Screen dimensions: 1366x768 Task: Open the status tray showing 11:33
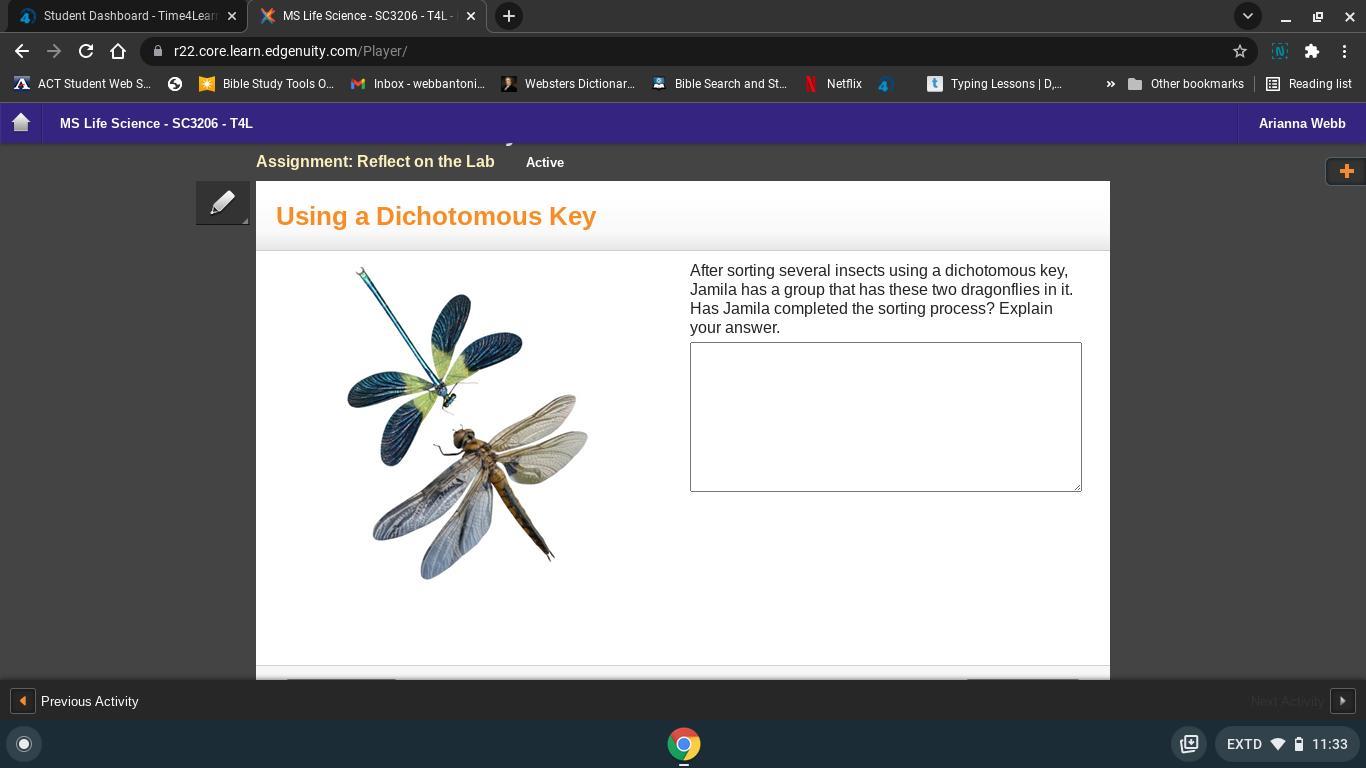[x=1286, y=744]
